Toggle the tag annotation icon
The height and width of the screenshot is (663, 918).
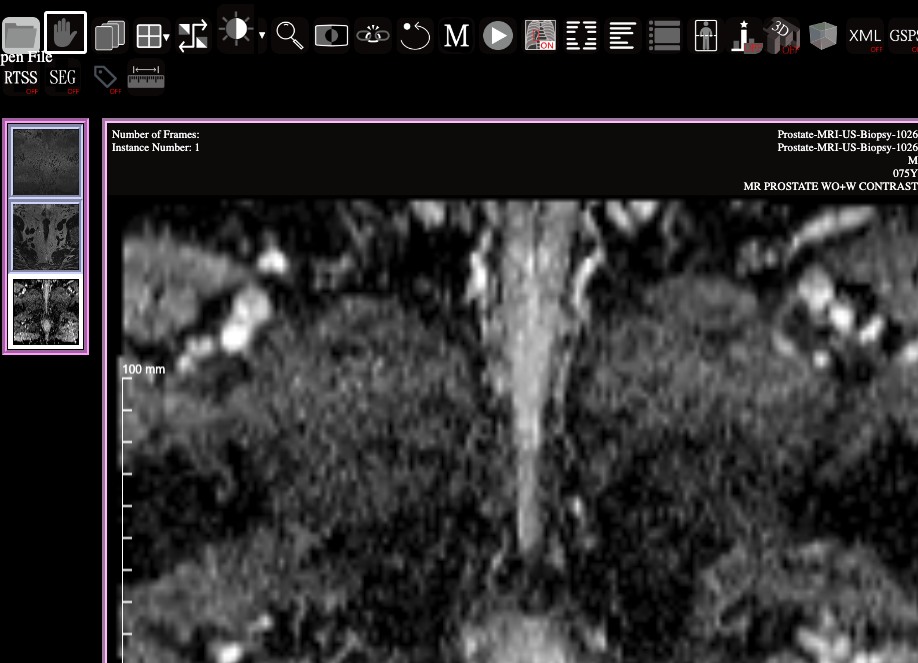pos(105,77)
